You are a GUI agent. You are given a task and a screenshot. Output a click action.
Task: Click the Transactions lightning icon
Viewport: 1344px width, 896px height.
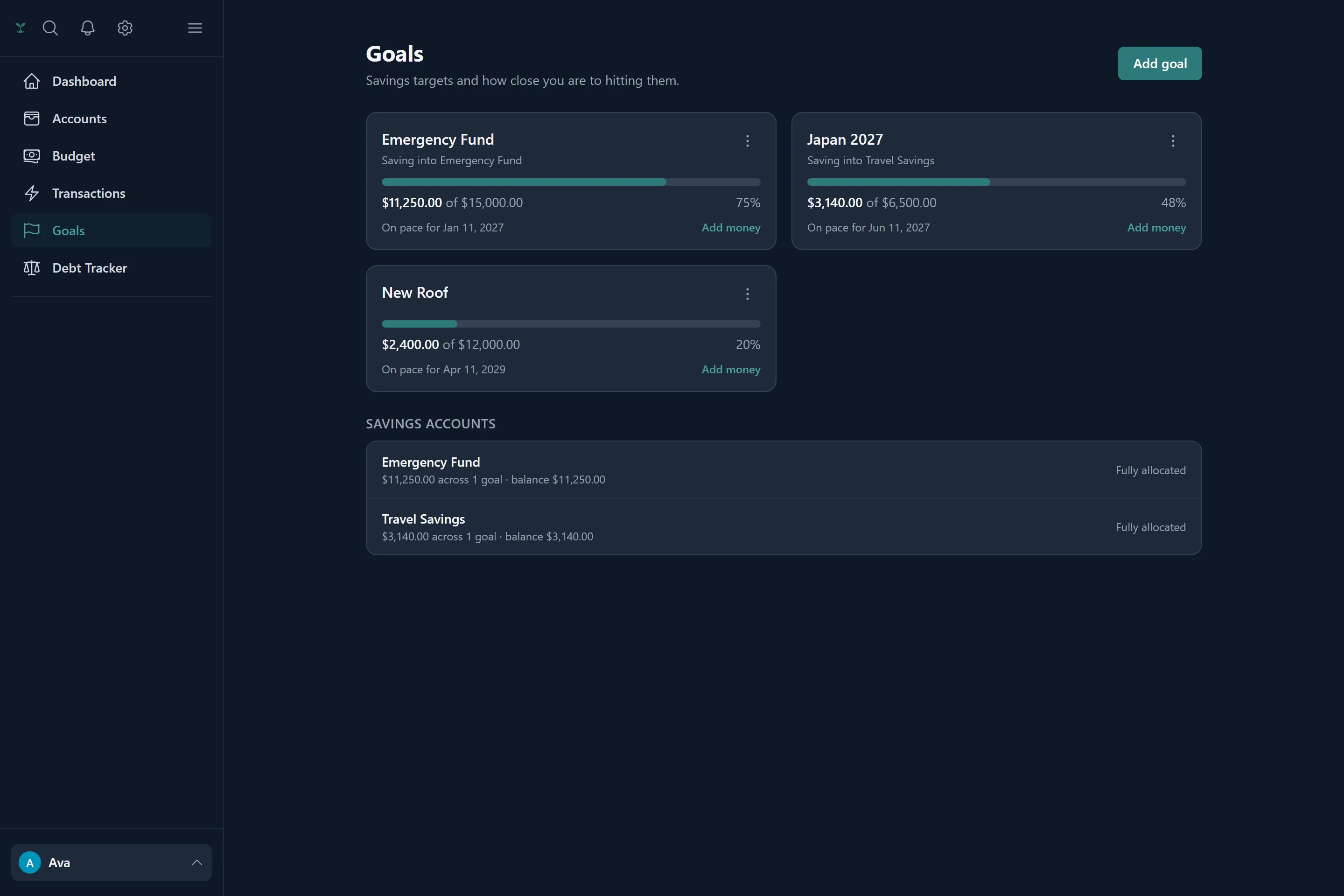tap(31, 193)
